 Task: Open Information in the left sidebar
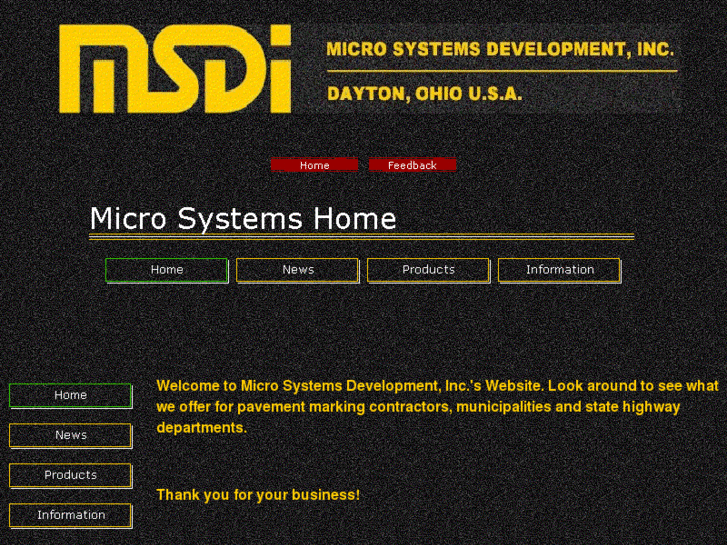point(71,515)
